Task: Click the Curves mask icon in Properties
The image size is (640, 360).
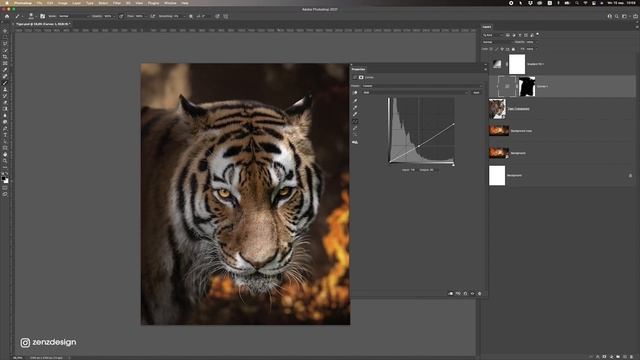Action: coord(361,77)
